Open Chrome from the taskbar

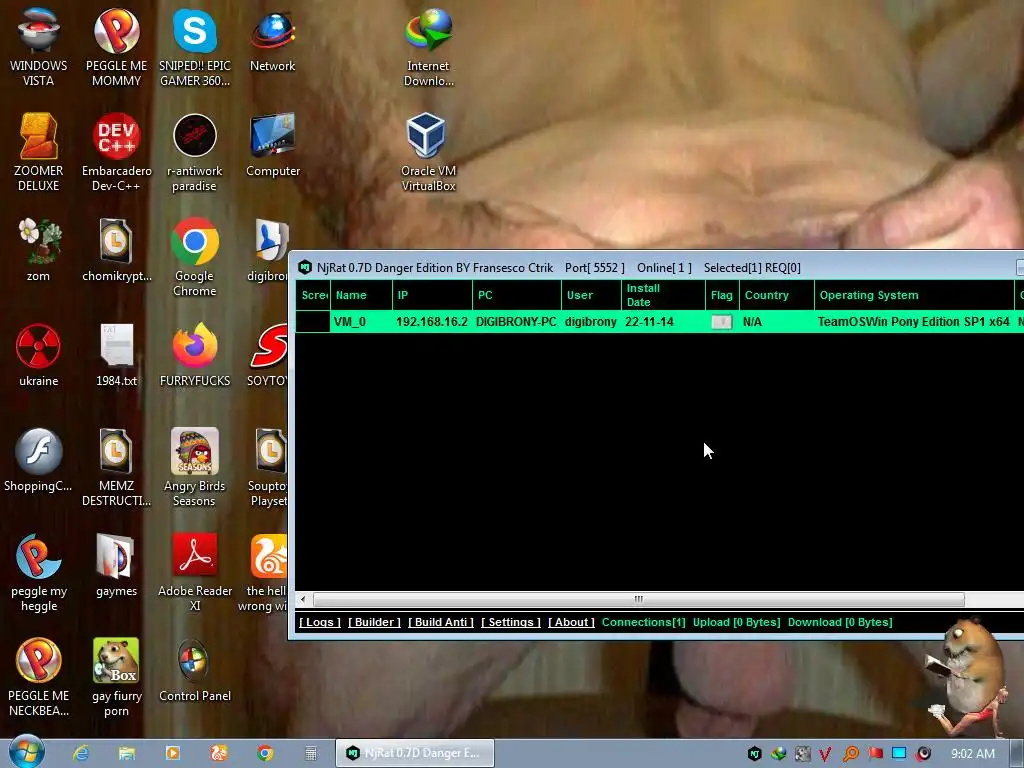[x=265, y=753]
